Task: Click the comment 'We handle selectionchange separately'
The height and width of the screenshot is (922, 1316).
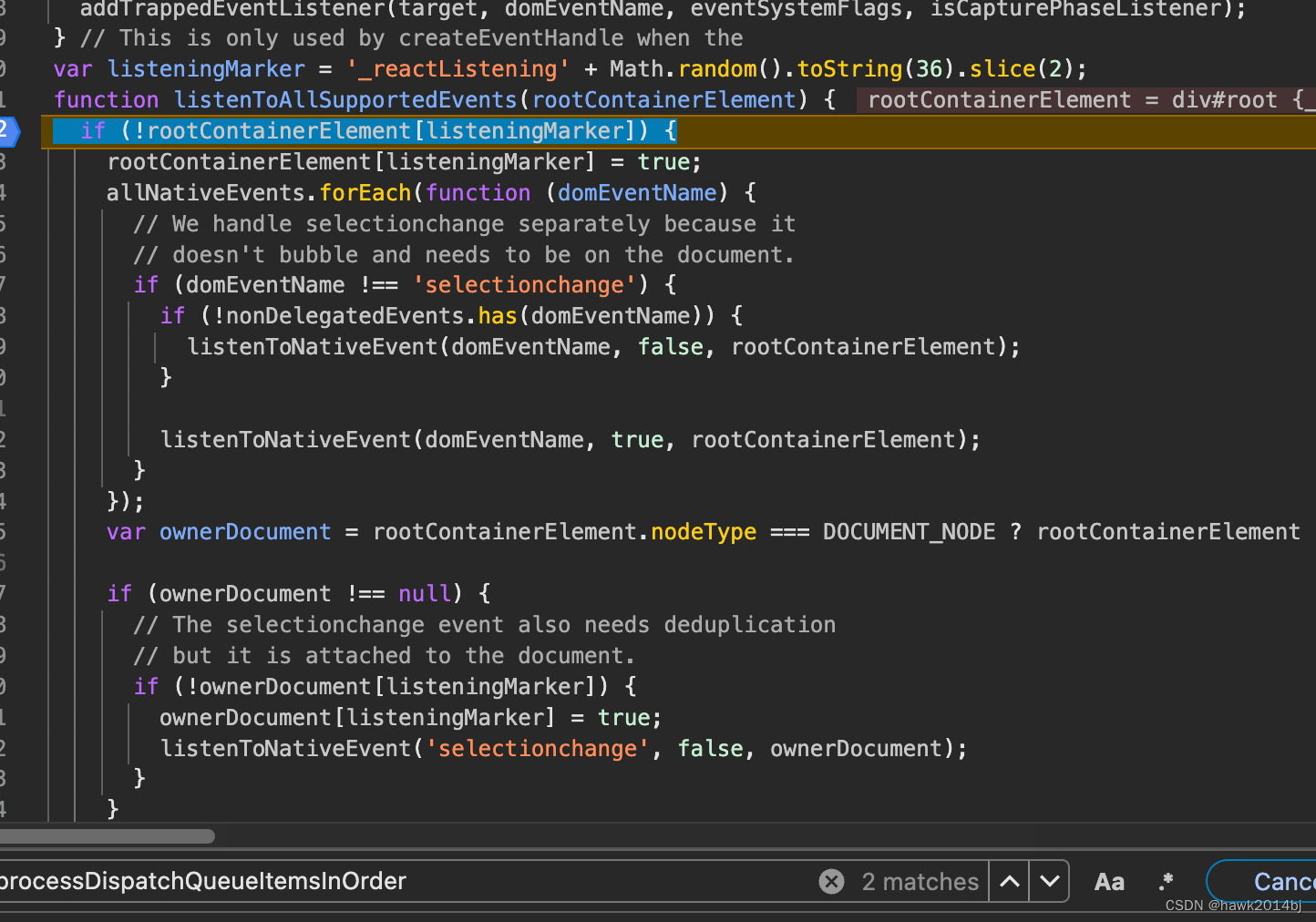Action: point(465,224)
